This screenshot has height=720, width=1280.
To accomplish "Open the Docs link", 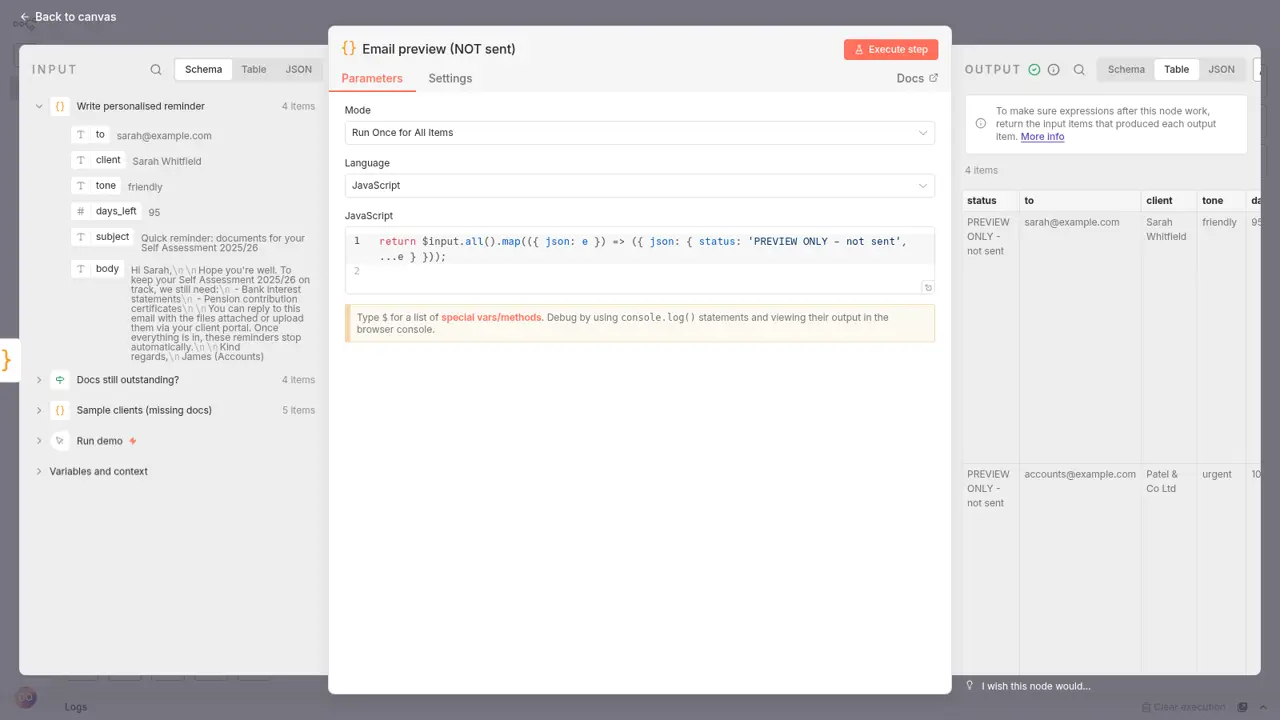I will pos(917,78).
